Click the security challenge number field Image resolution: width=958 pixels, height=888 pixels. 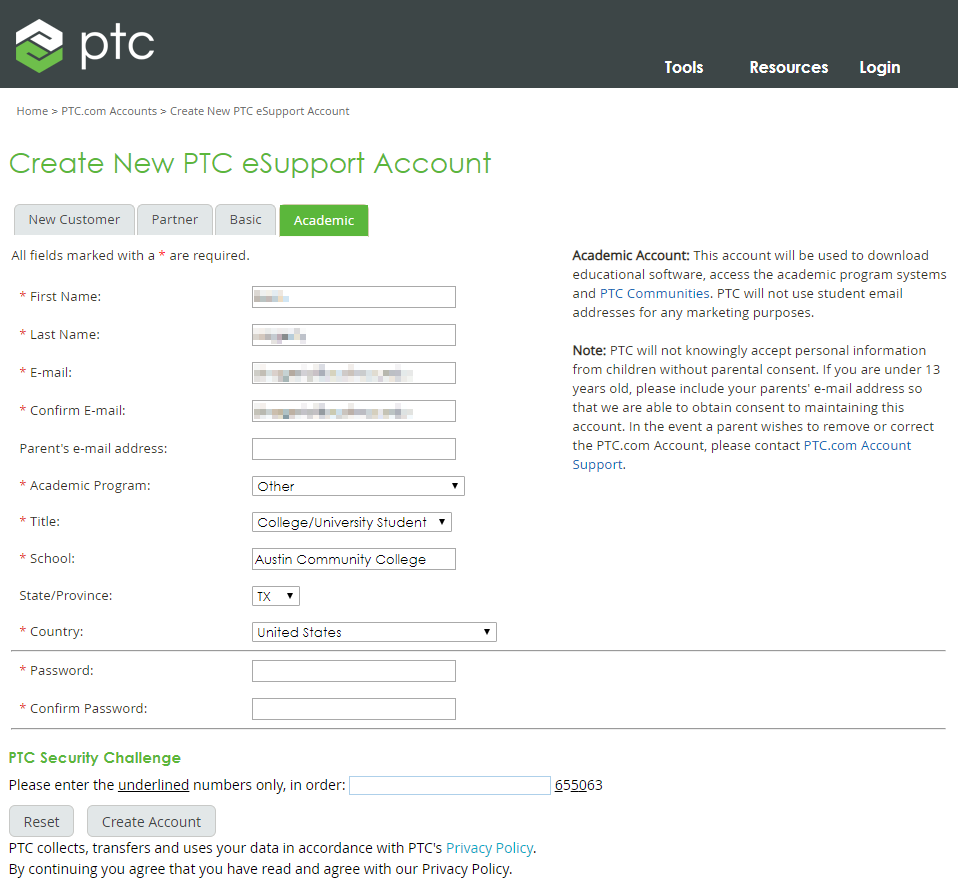(x=449, y=785)
